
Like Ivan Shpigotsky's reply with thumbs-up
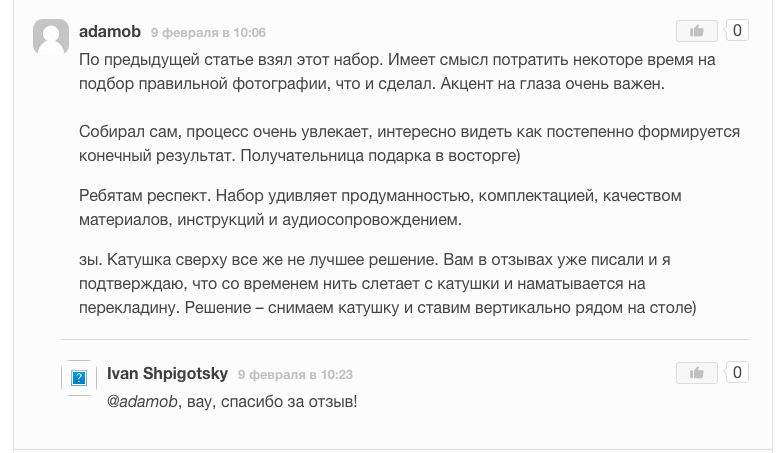tap(697, 373)
